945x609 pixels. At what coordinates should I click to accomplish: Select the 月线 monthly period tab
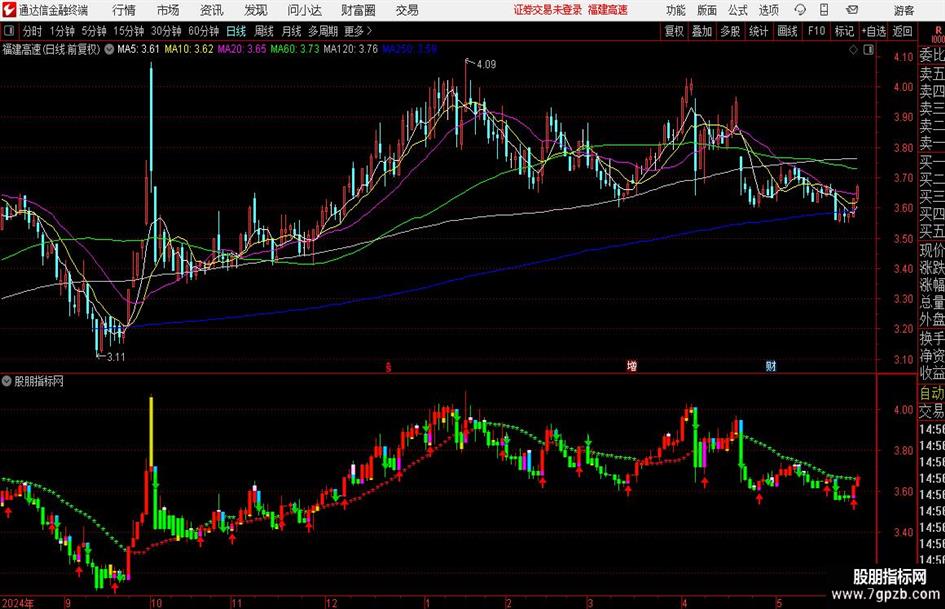[291, 31]
